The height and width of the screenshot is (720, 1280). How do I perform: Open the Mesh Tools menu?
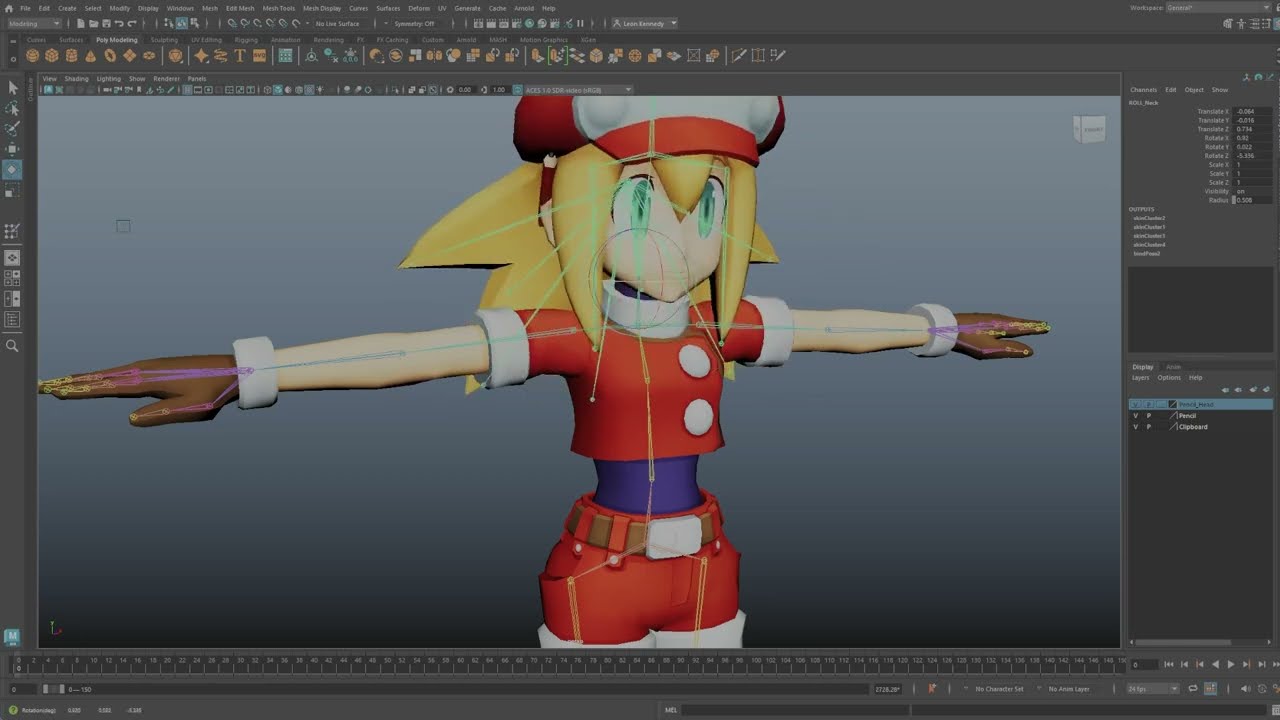point(279,8)
